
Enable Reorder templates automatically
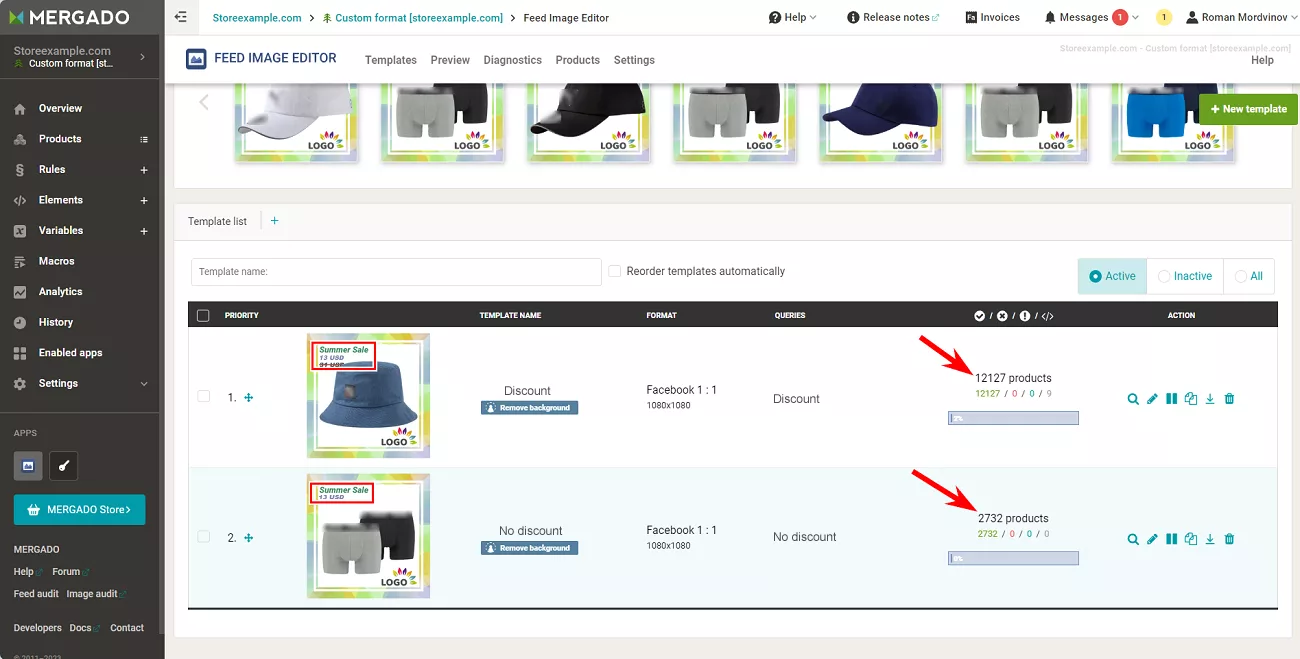click(x=615, y=271)
